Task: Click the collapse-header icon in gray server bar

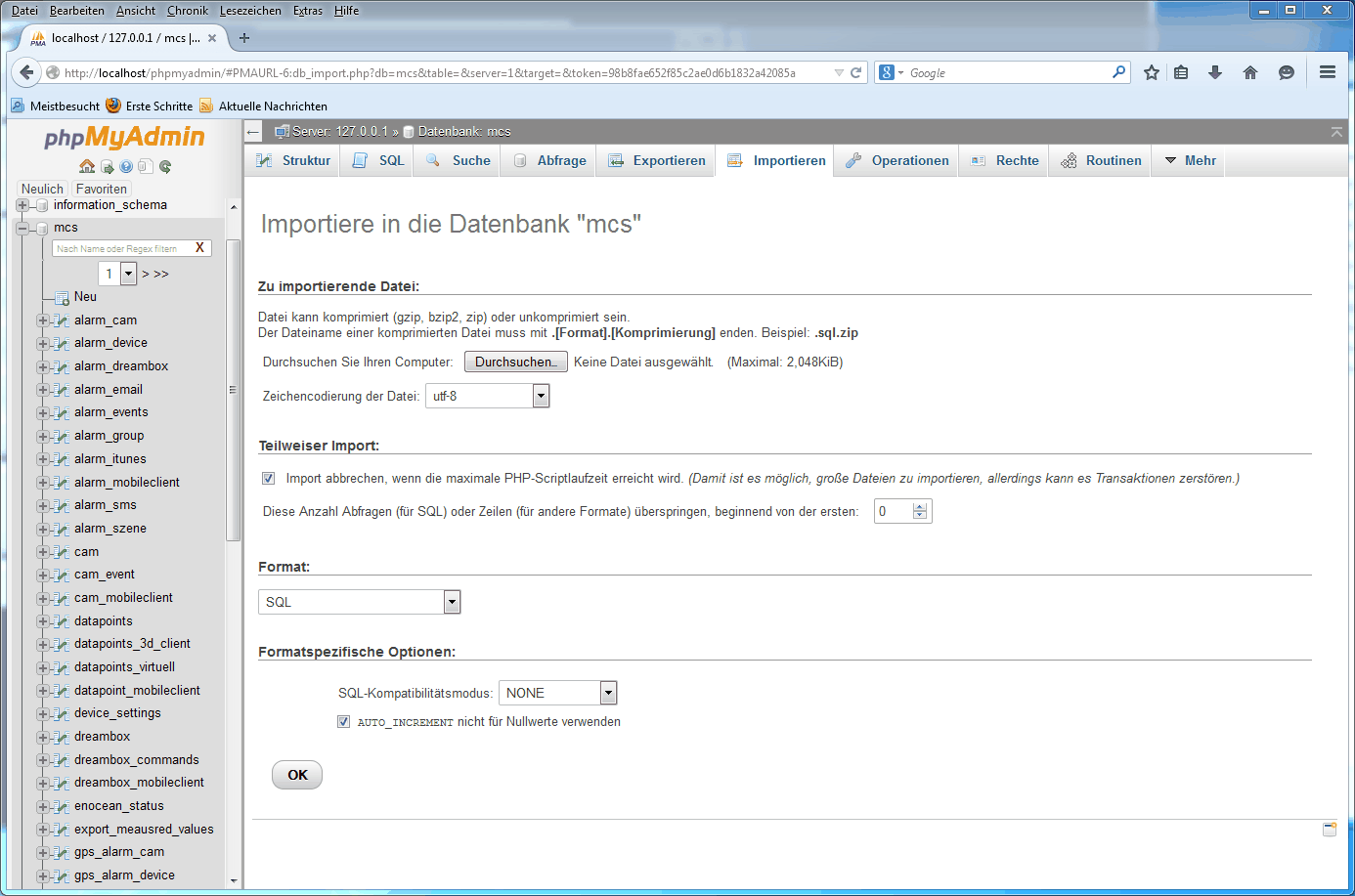Action: coord(1336,132)
